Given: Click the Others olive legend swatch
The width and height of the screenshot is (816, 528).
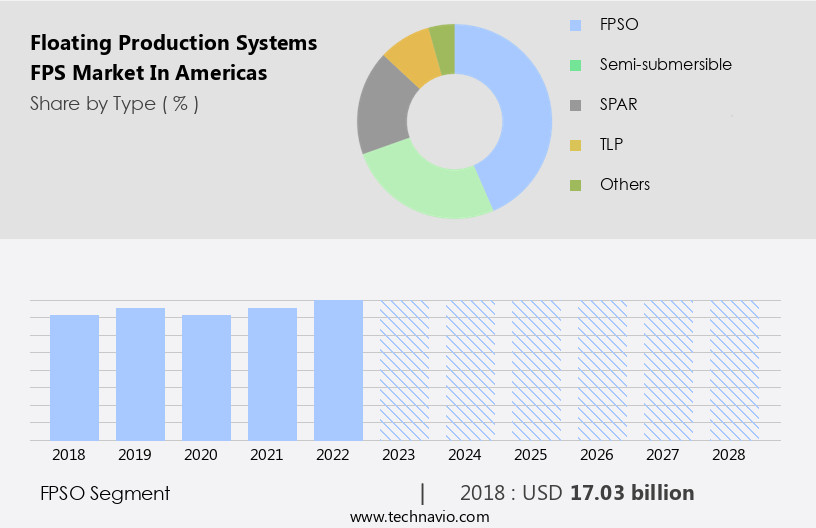Looking at the screenshot, I should tap(575, 185).
